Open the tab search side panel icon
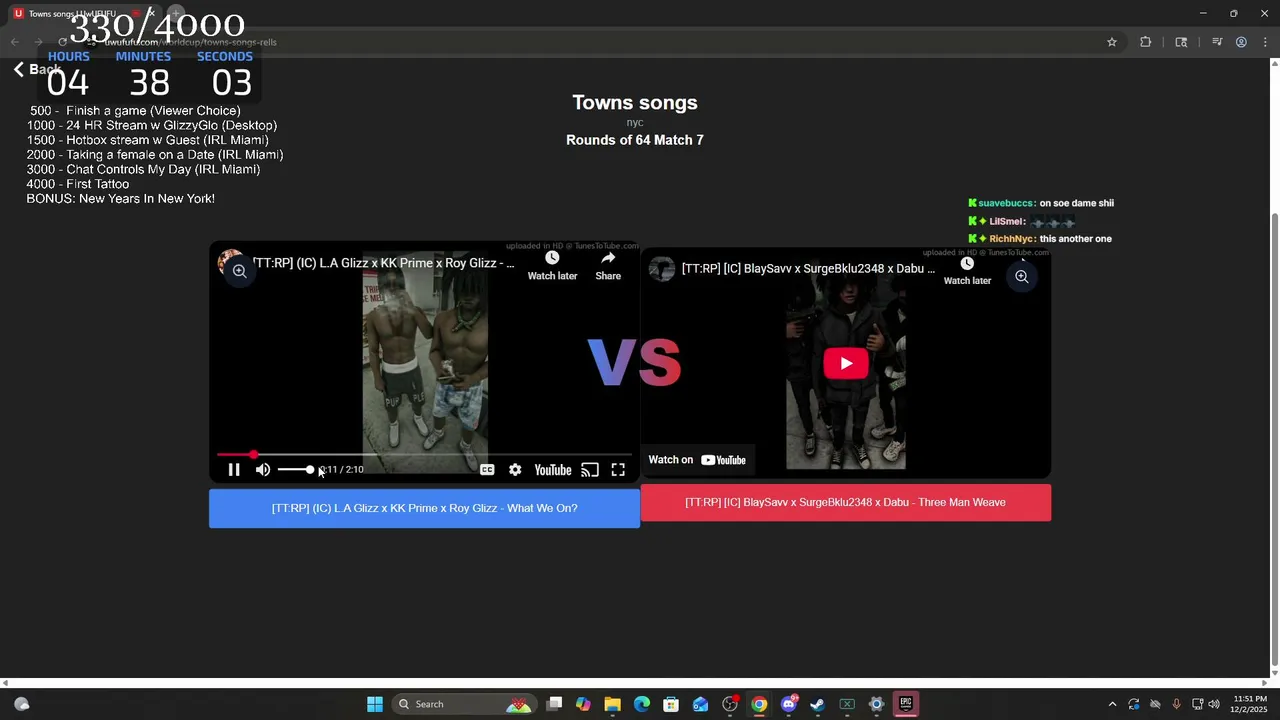Image resolution: width=1280 pixels, height=720 pixels. coord(1181,42)
